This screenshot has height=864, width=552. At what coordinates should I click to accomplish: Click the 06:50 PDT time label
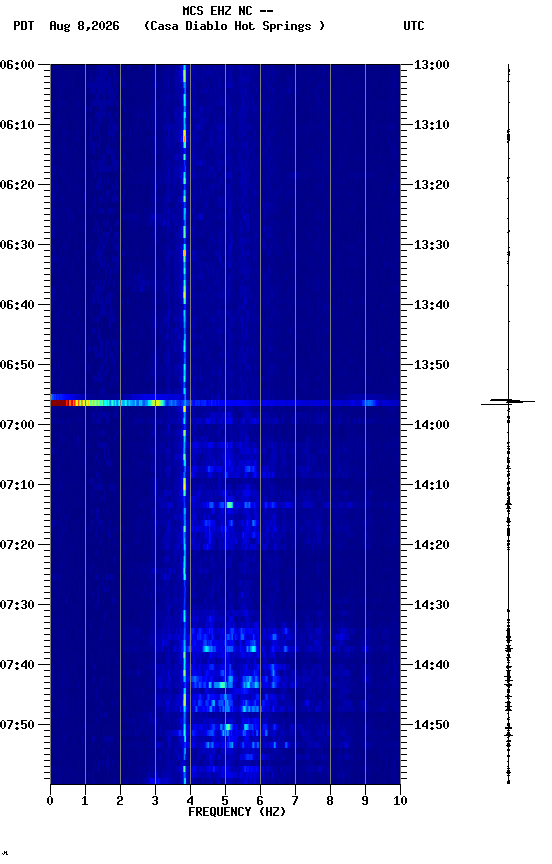[x=17, y=365]
